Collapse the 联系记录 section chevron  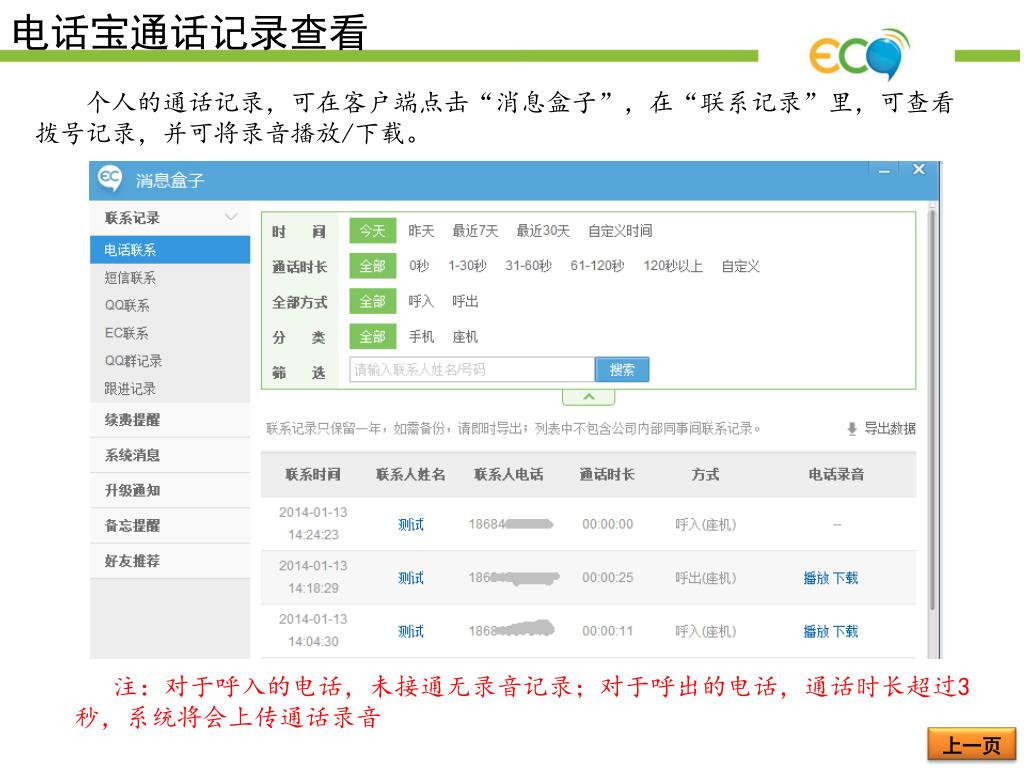[231, 217]
